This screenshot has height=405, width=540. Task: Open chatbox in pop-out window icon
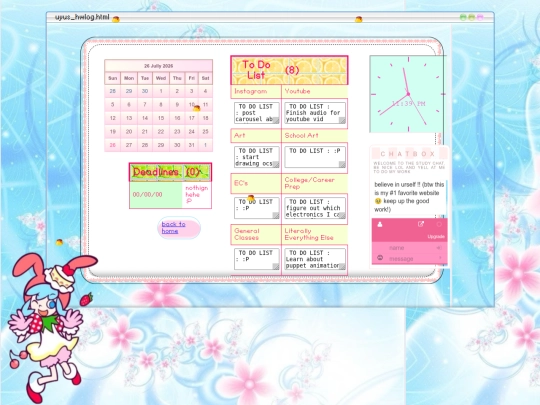tap(420, 224)
